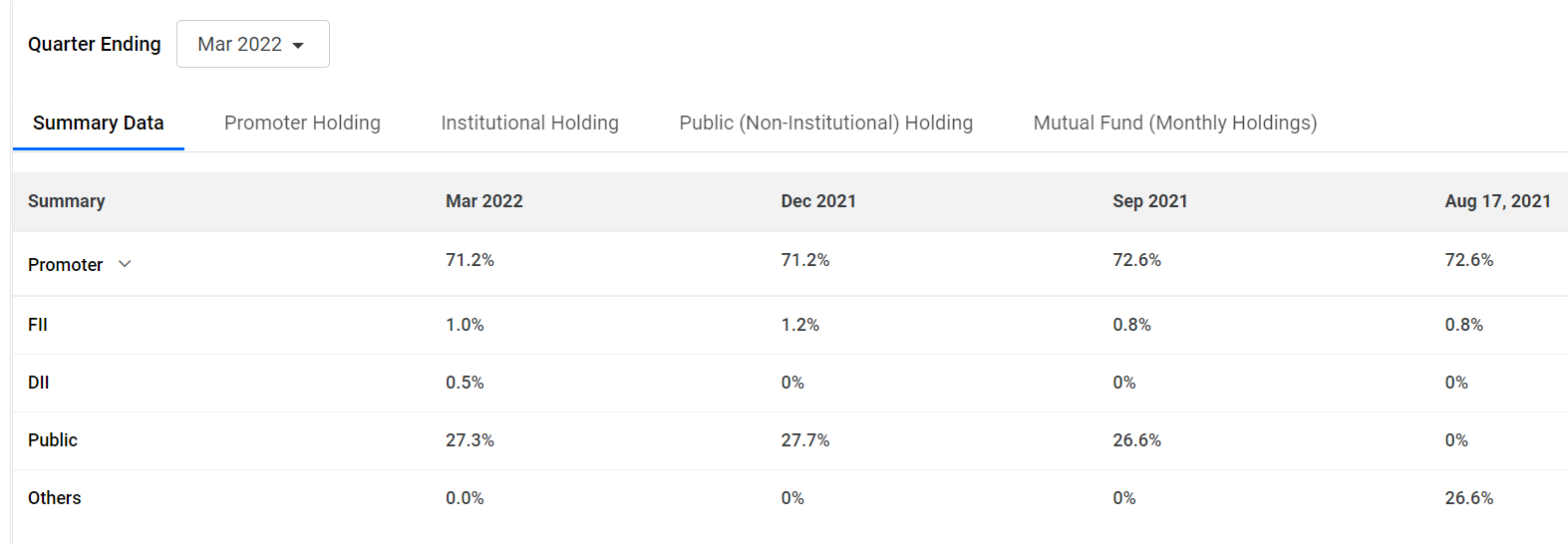The image size is (1568, 544).
Task: Go to Public (Non-Institutional) Holding tab
Action: pyautogui.click(x=825, y=123)
